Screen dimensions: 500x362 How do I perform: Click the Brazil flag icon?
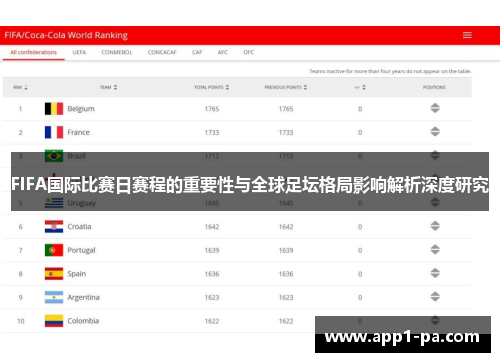pyautogui.click(x=54, y=156)
